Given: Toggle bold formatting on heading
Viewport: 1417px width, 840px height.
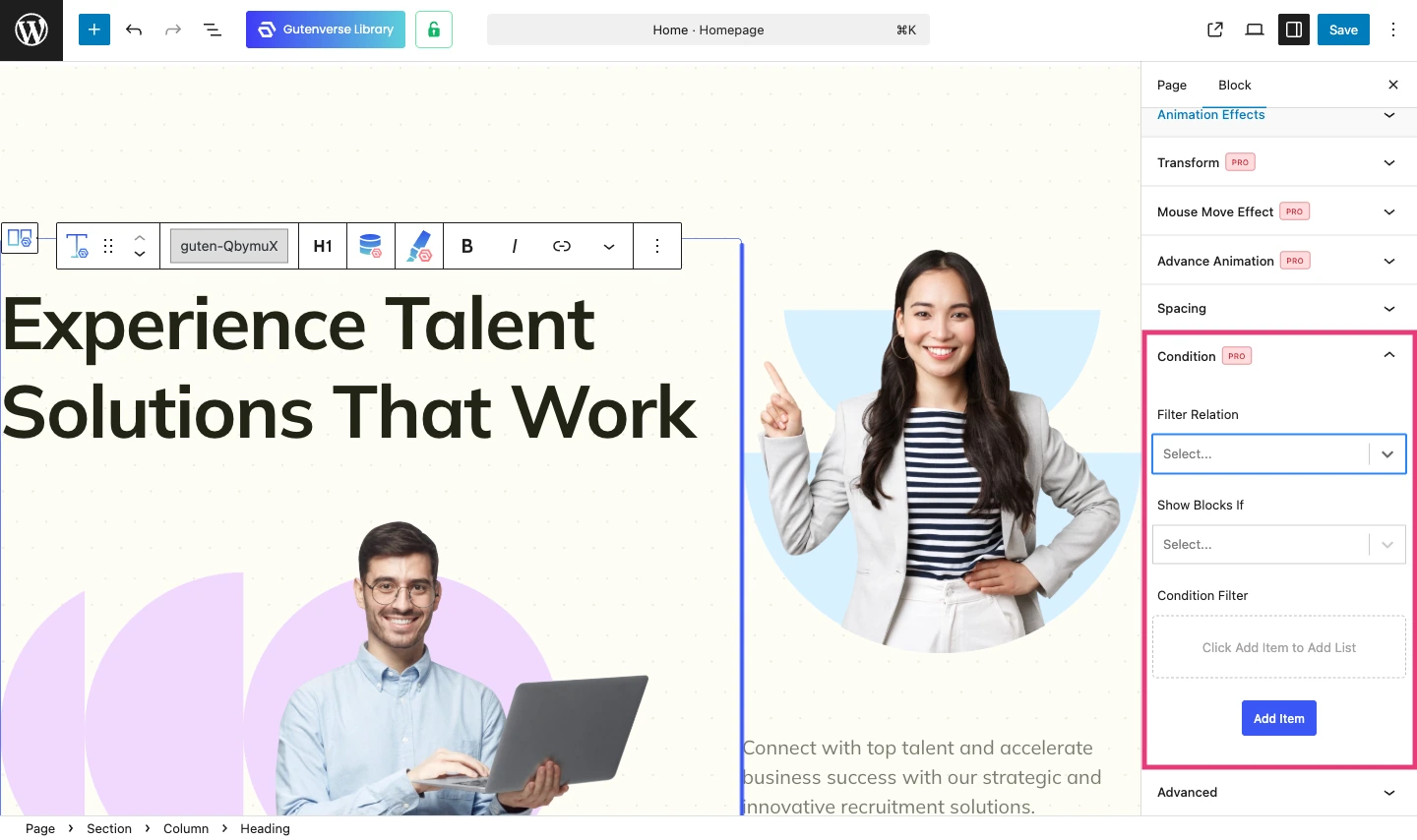Looking at the screenshot, I should [x=467, y=246].
